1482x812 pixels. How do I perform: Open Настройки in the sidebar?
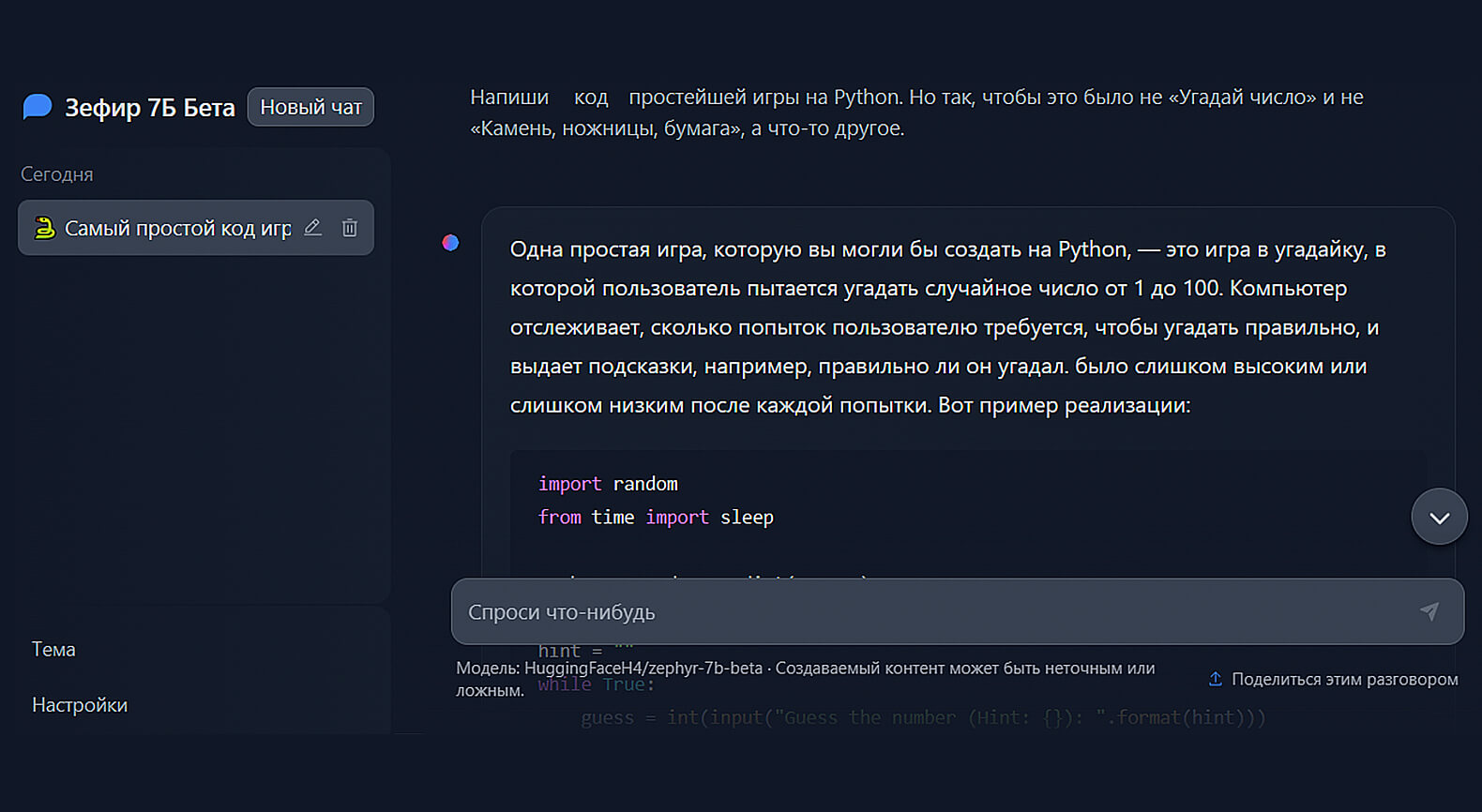pos(80,705)
